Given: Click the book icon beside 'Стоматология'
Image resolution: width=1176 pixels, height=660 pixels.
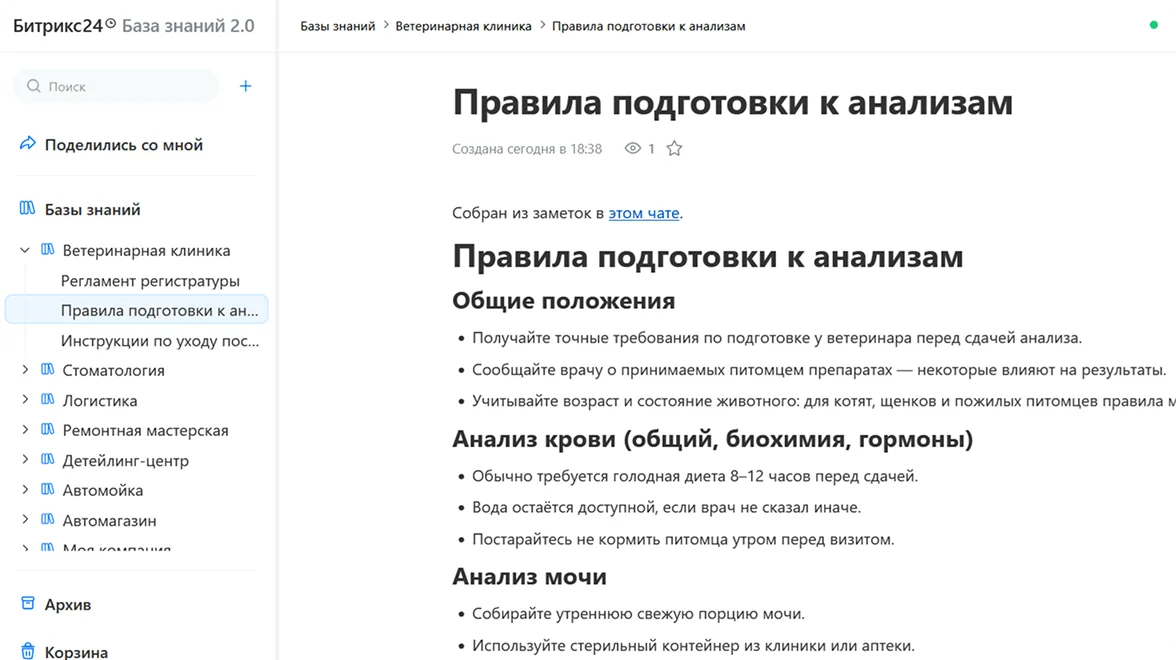Looking at the screenshot, I should pyautogui.click(x=47, y=369).
